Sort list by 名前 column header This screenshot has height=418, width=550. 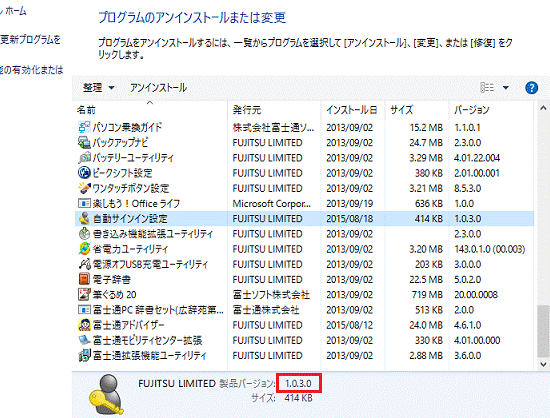pyautogui.click(x=86, y=110)
